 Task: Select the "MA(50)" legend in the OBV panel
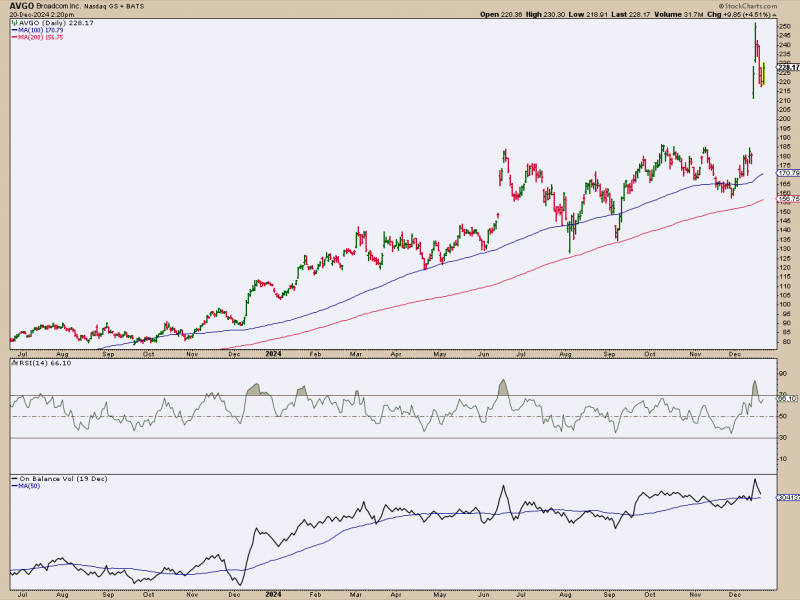tap(29, 486)
